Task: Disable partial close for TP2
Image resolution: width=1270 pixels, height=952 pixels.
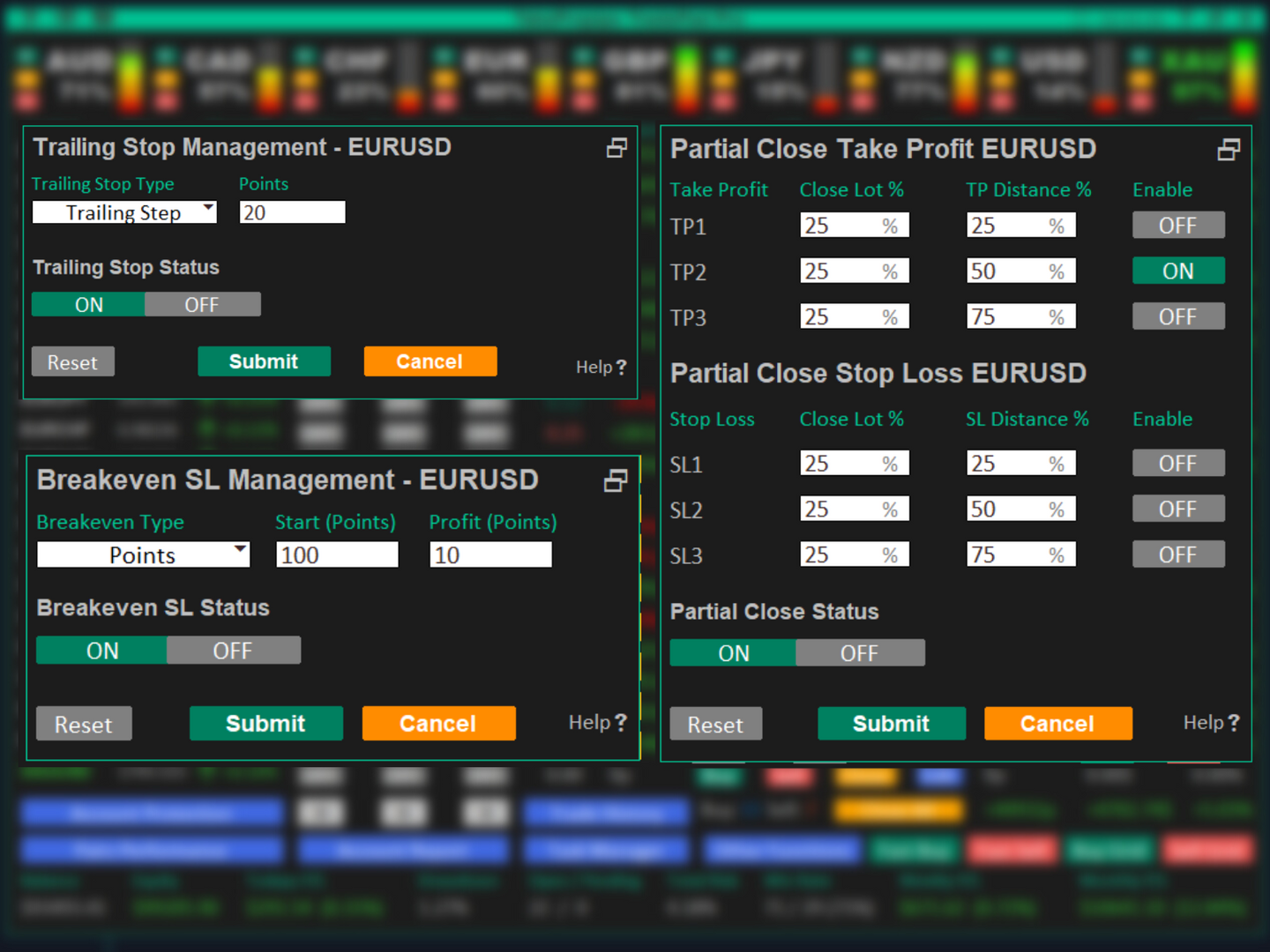Action: pos(1178,271)
